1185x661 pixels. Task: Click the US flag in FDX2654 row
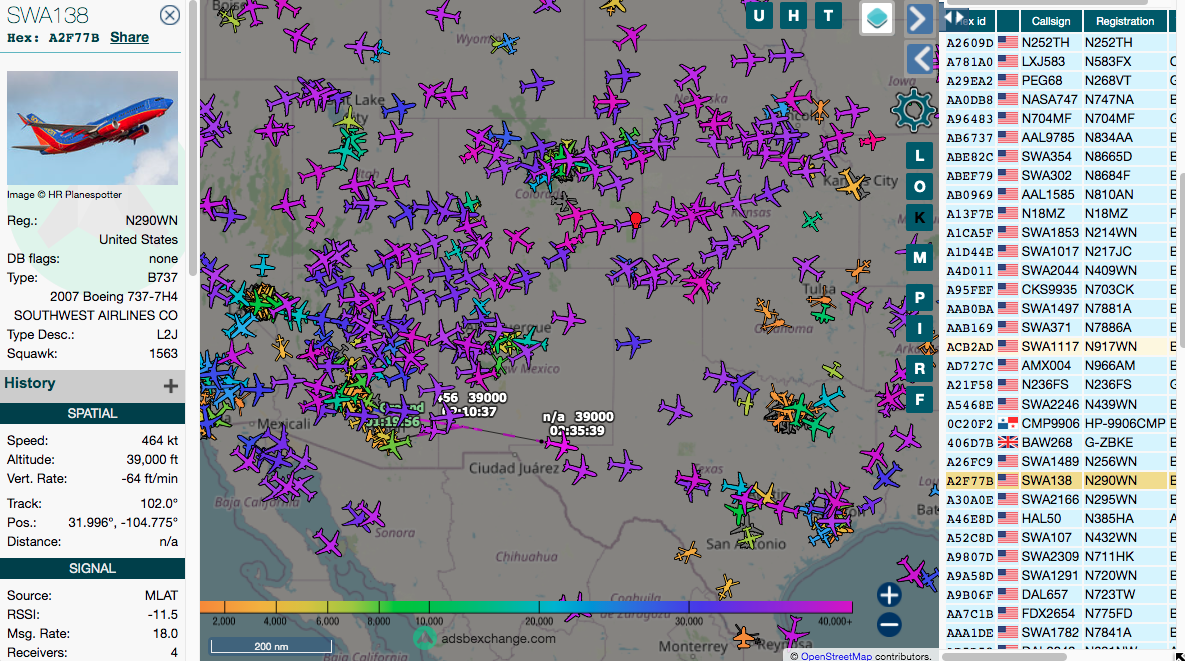(1007, 613)
